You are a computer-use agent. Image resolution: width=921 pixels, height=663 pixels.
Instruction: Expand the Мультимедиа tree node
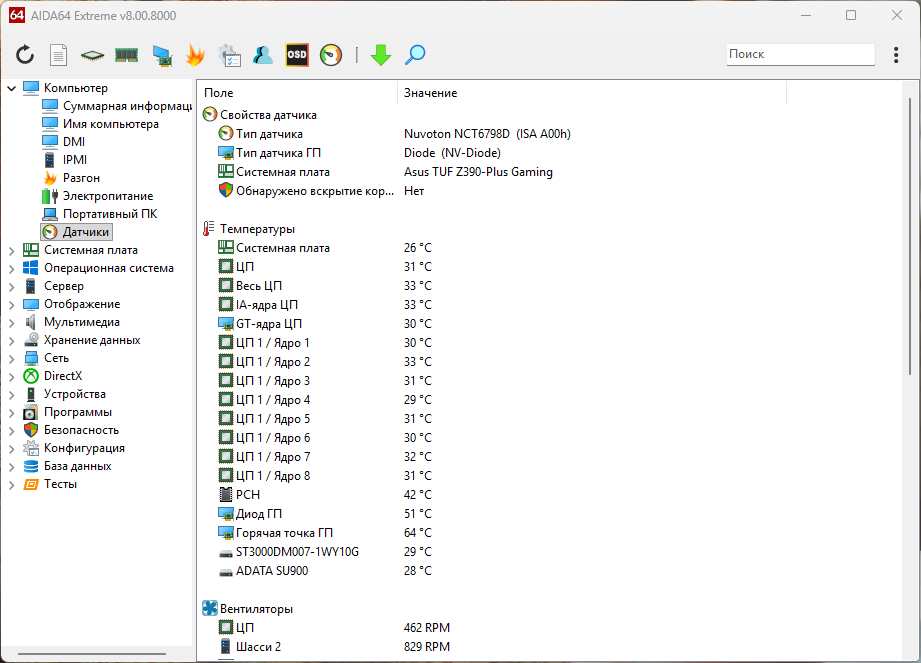(x=11, y=323)
